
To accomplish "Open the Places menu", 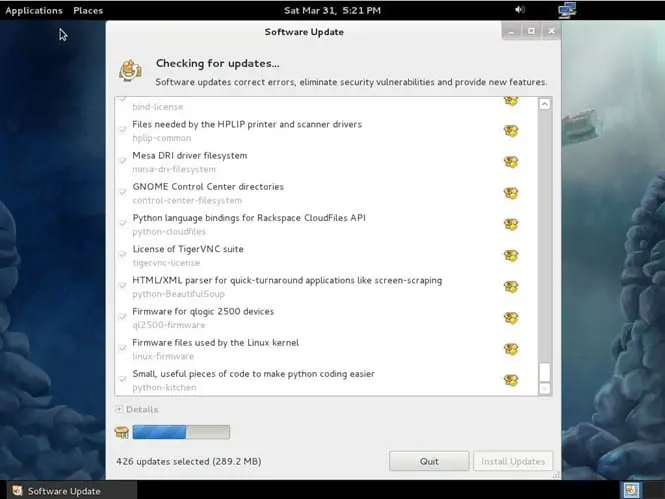I will point(88,10).
